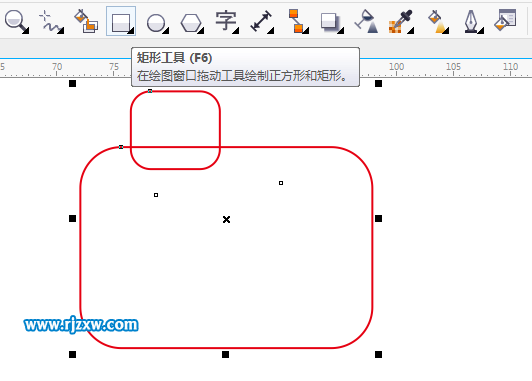This screenshot has width=532, height=381.
Task: Click the selection center X marker
Action: pos(226,220)
